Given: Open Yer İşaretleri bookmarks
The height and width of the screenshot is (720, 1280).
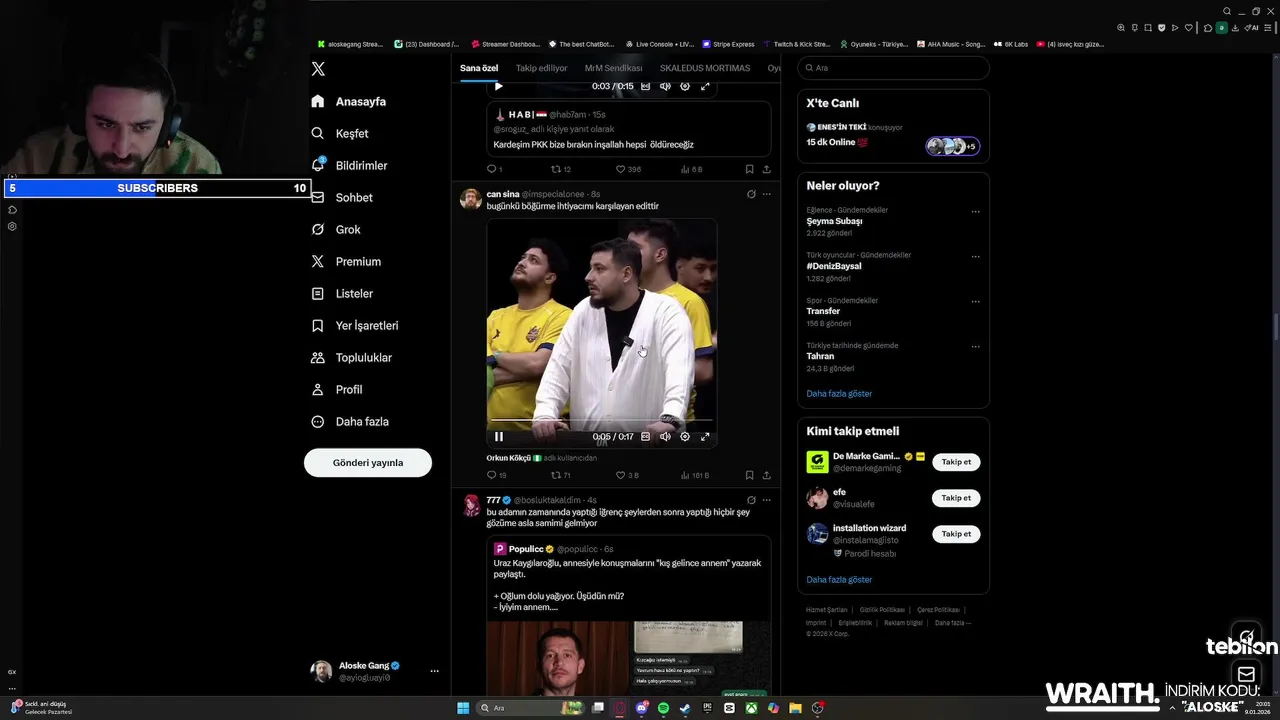Looking at the screenshot, I should [x=354, y=325].
